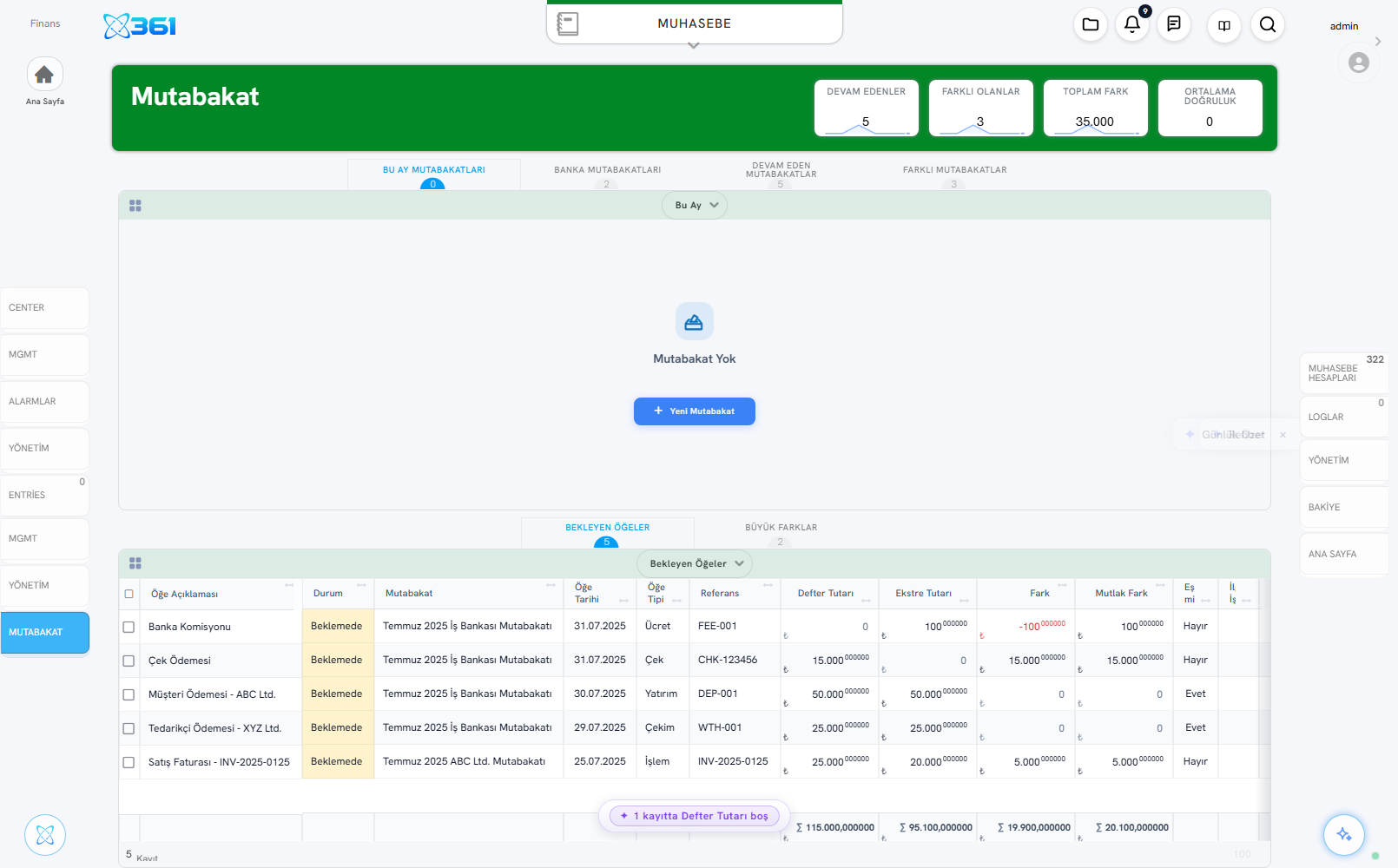This screenshot has height=868, width=1398.
Task: Open grid view icon in Bekleyen Öğeler panel
Action: [x=135, y=563]
